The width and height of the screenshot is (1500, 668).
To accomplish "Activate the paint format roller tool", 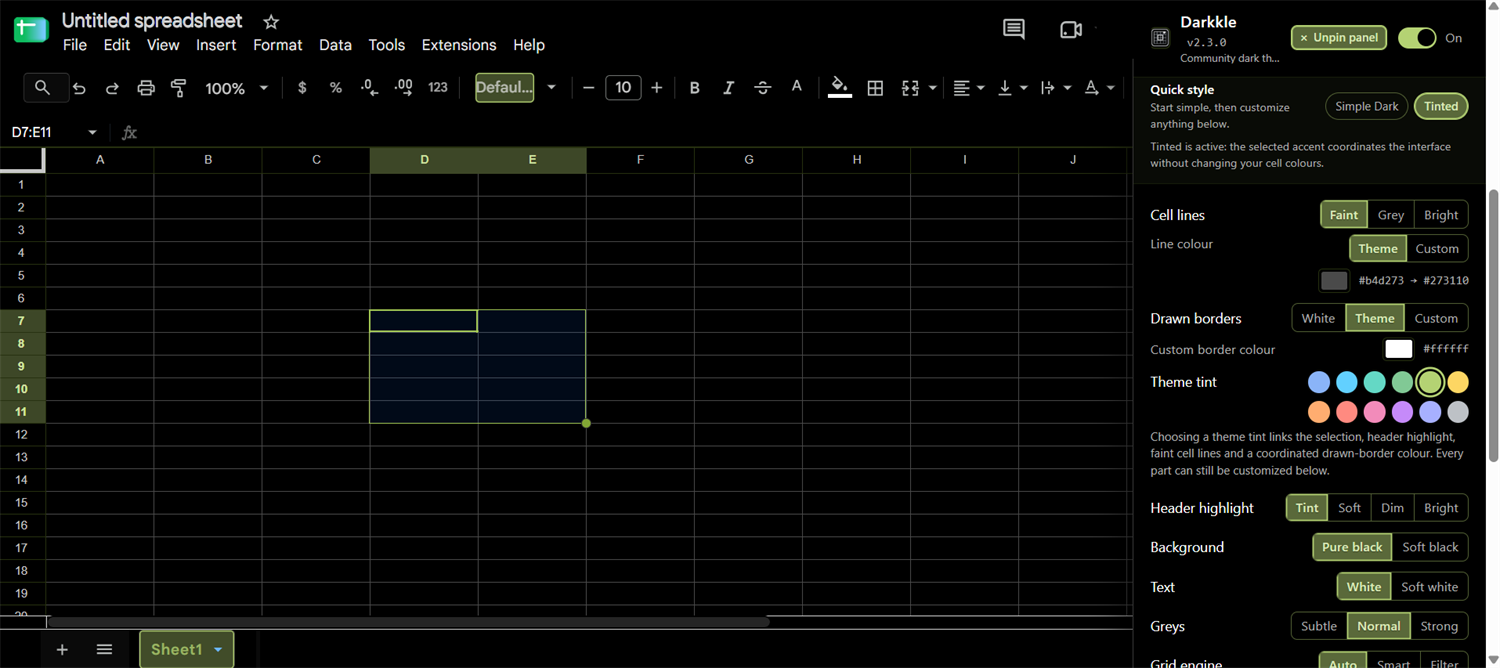I will [179, 88].
